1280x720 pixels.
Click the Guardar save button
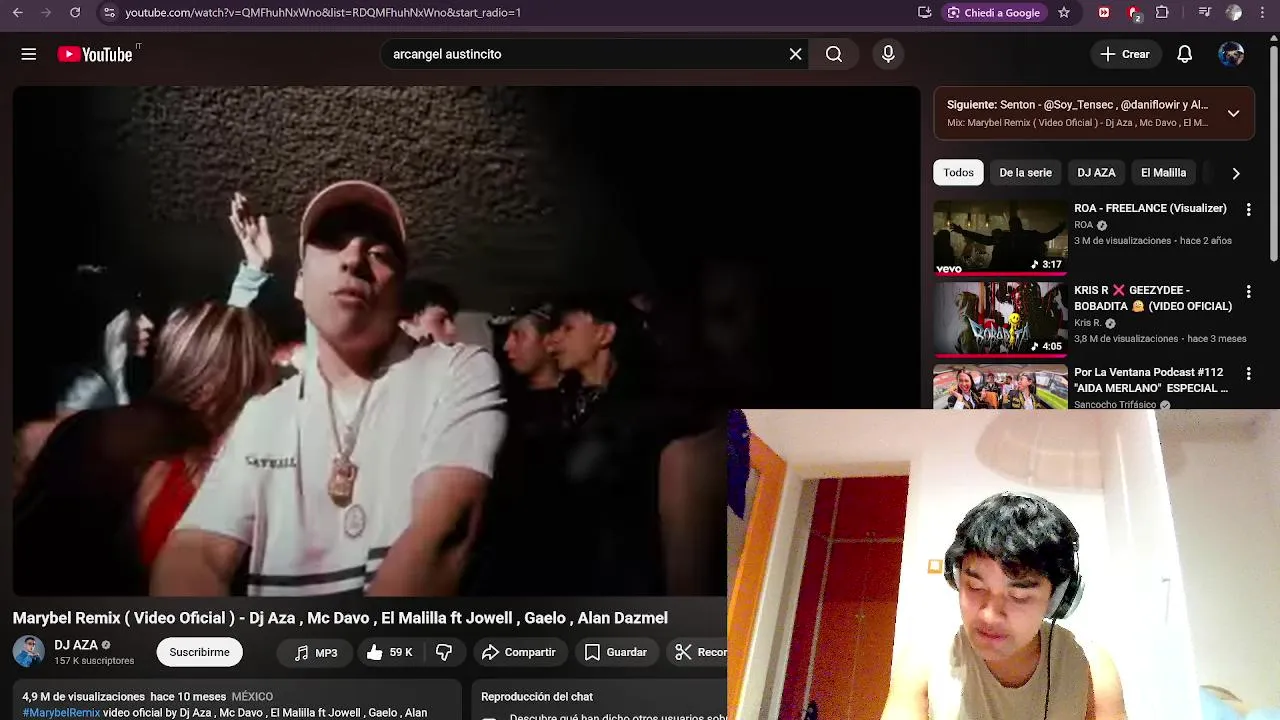pos(616,652)
